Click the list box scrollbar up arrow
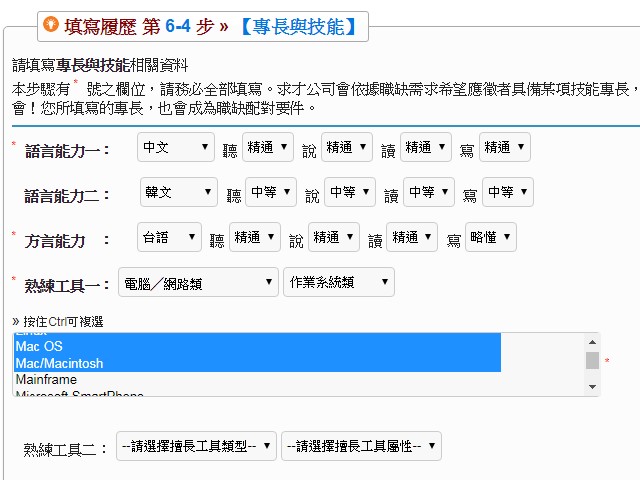The image size is (640, 480). point(592,340)
